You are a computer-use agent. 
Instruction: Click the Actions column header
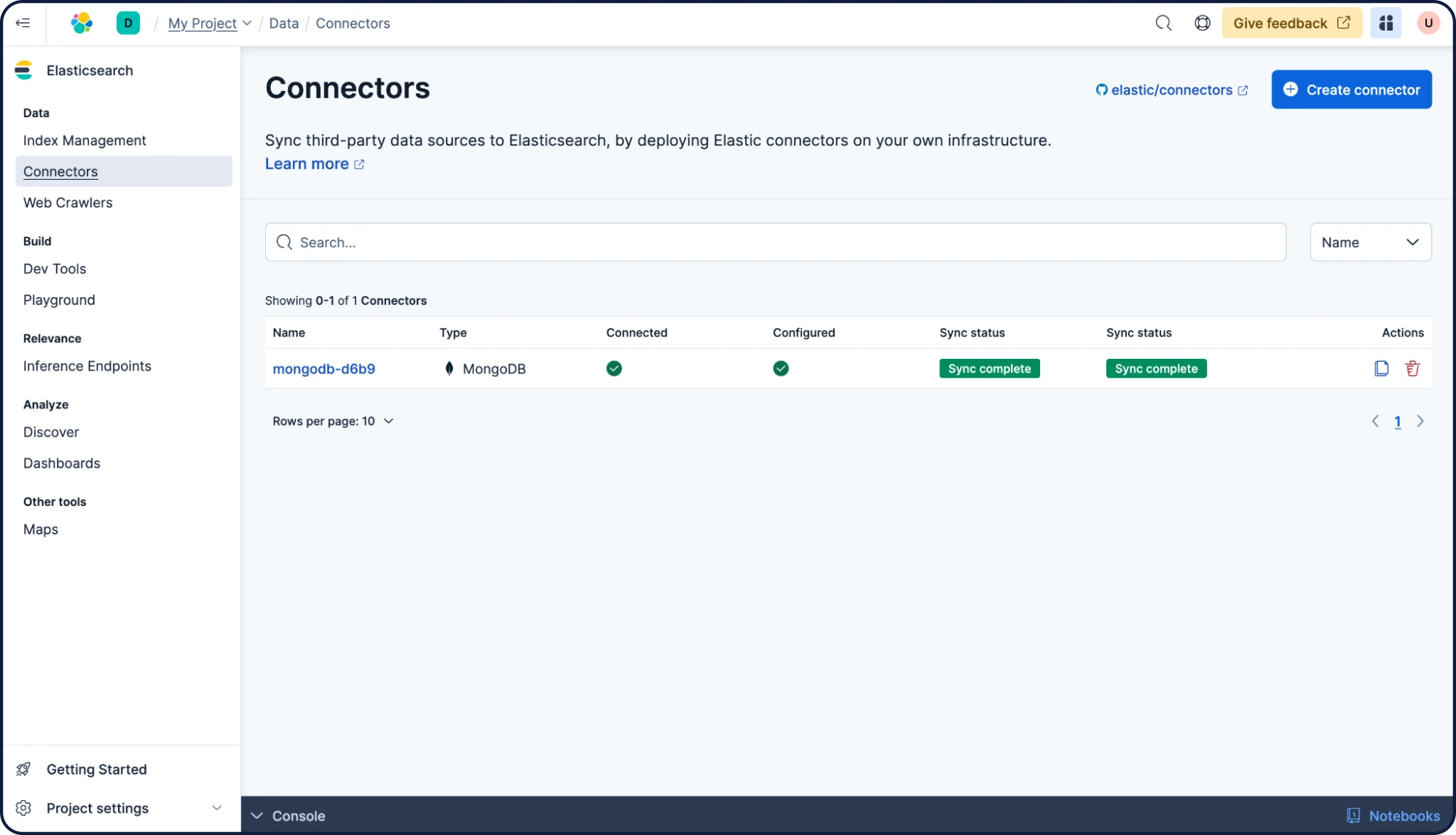tap(1402, 333)
